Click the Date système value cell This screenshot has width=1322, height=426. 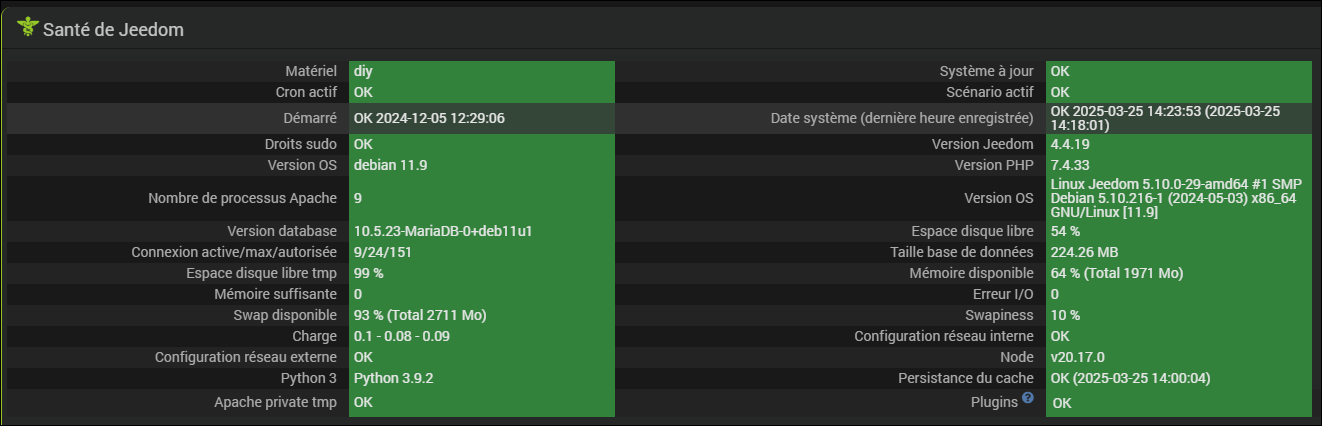(1177, 118)
